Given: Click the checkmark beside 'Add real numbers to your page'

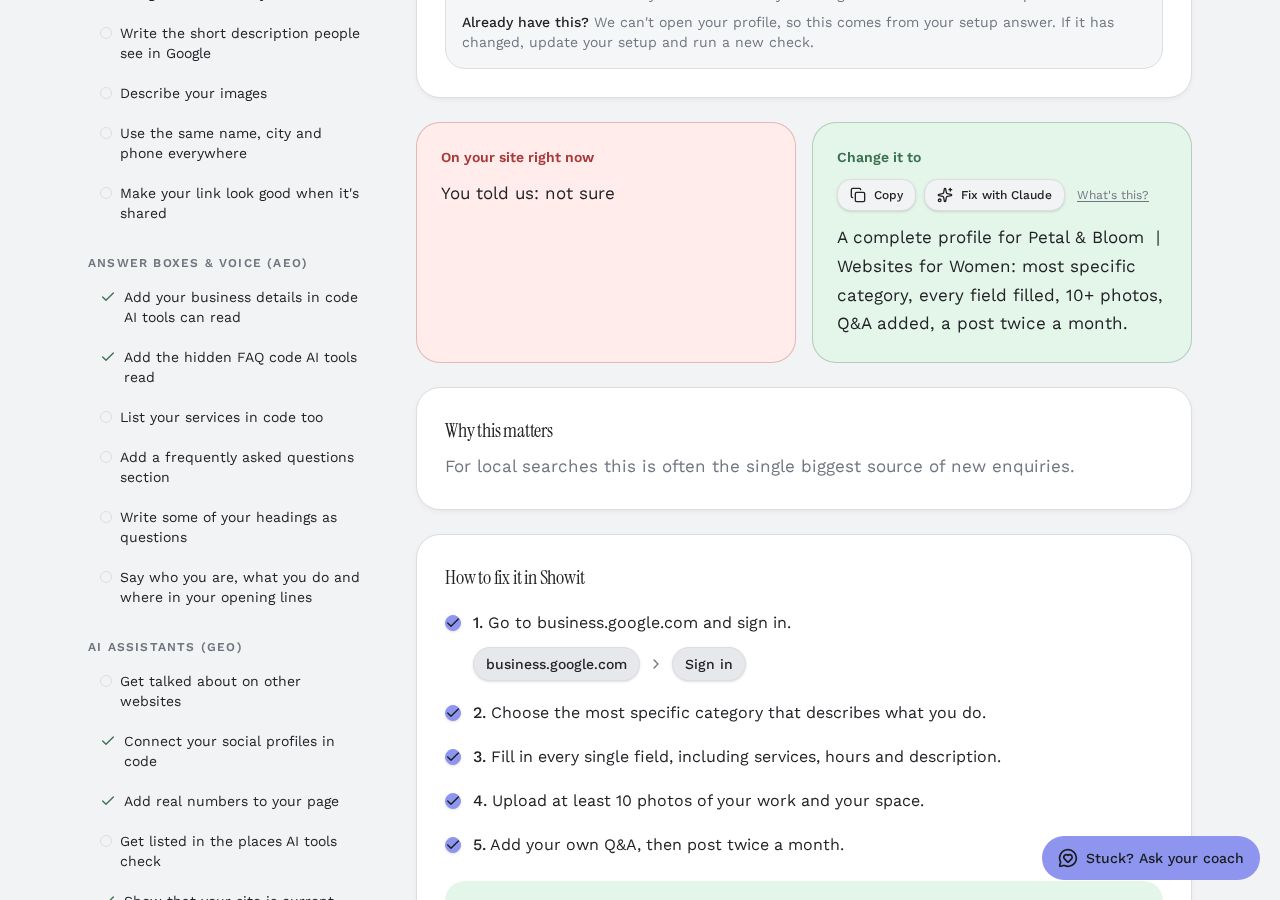Looking at the screenshot, I should click(107, 801).
